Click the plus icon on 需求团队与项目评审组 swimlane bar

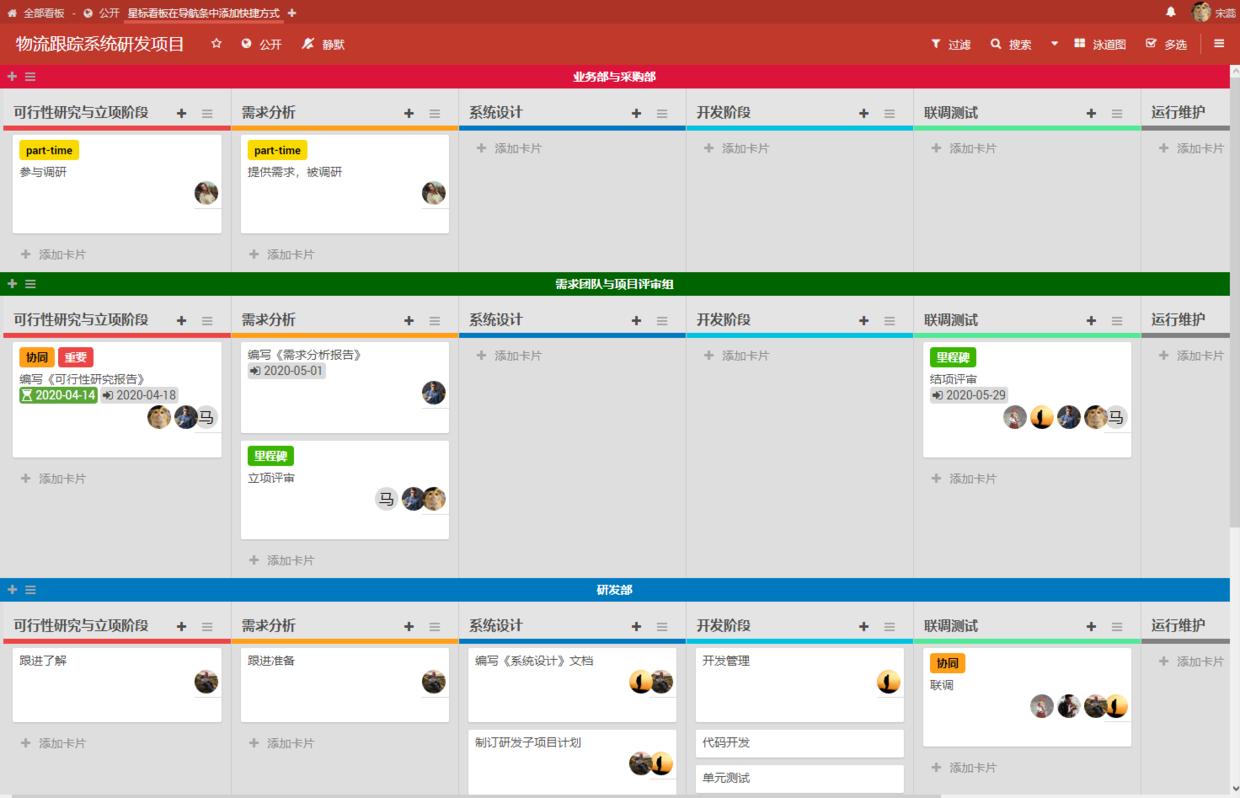pyautogui.click(x=12, y=284)
